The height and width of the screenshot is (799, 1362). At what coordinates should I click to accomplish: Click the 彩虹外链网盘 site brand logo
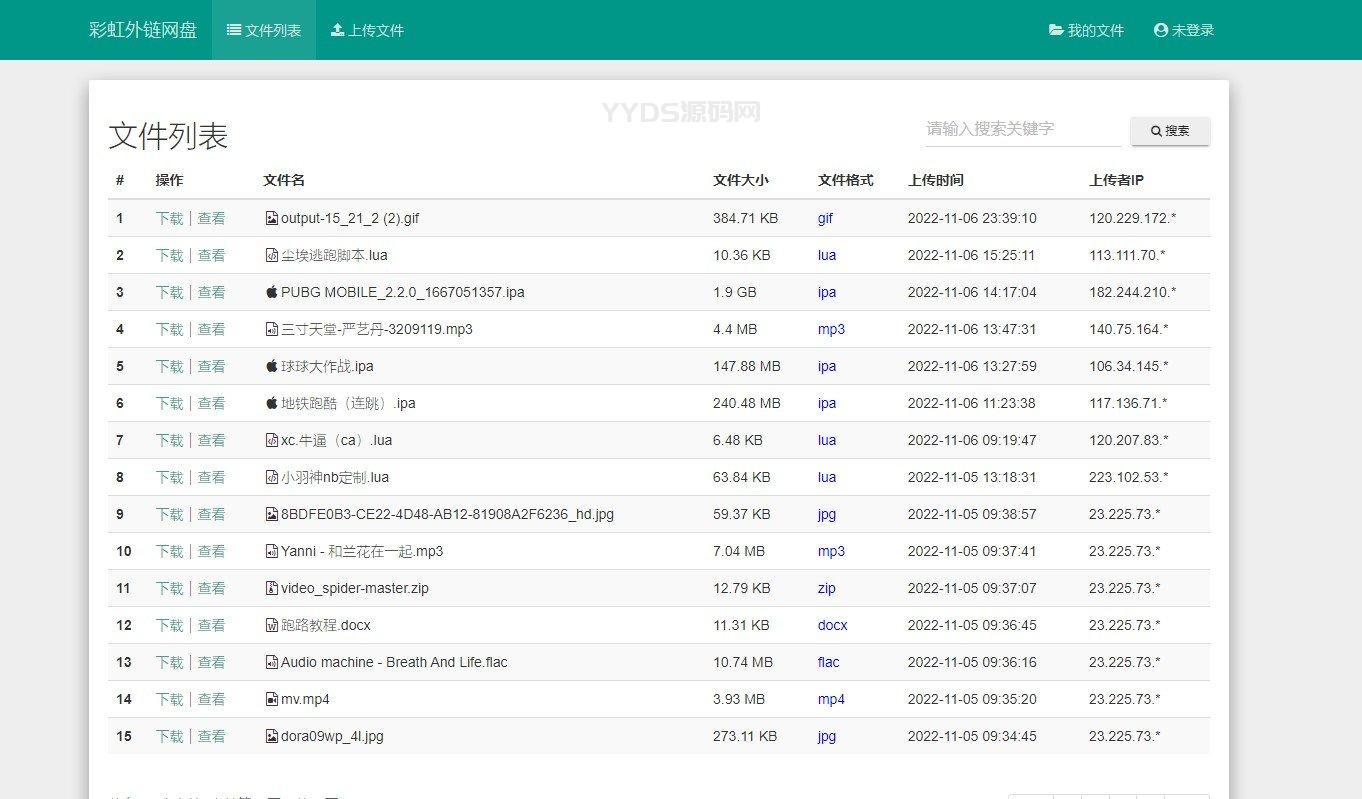(x=143, y=30)
